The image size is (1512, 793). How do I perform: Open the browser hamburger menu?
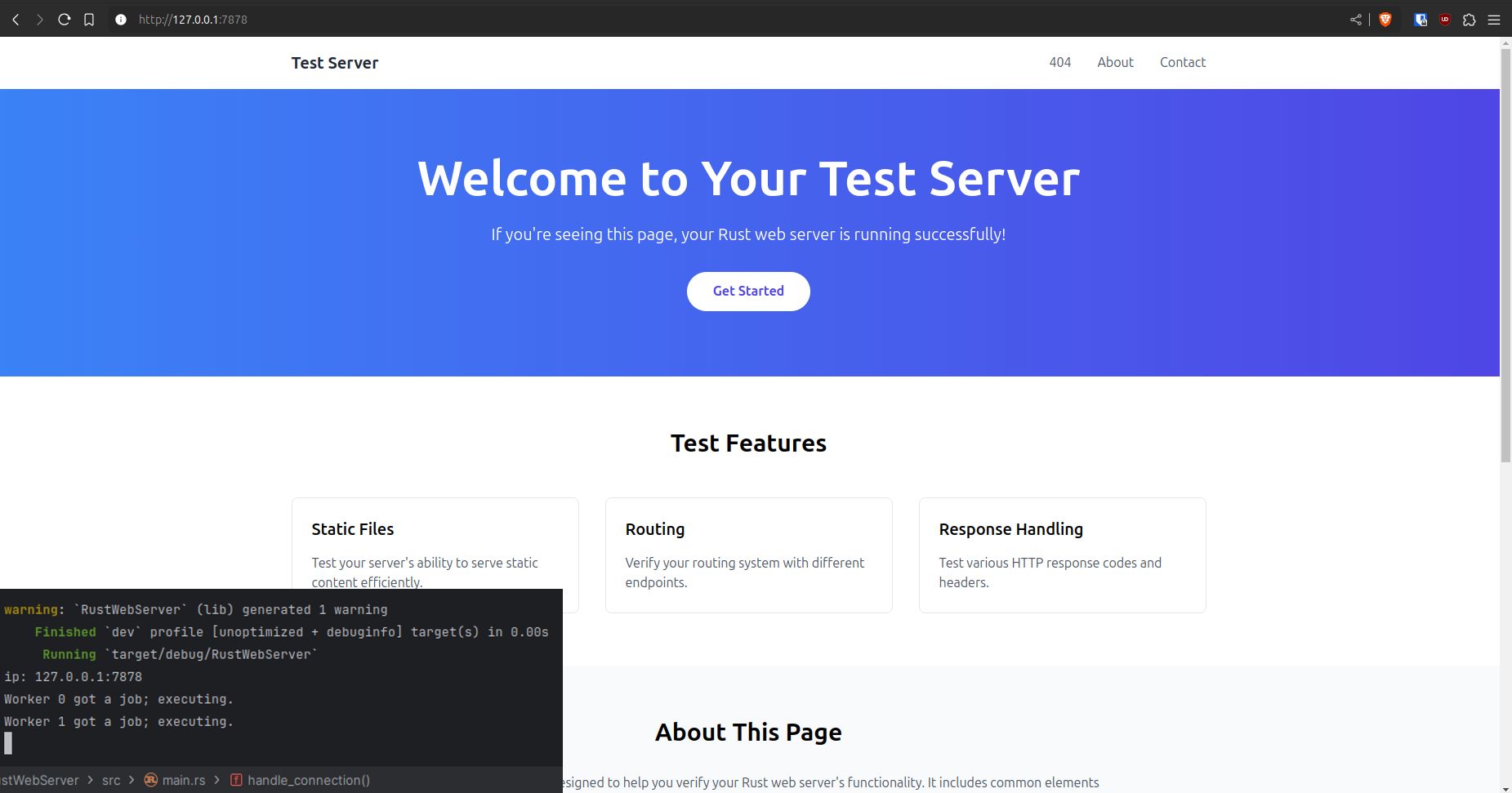1494,20
